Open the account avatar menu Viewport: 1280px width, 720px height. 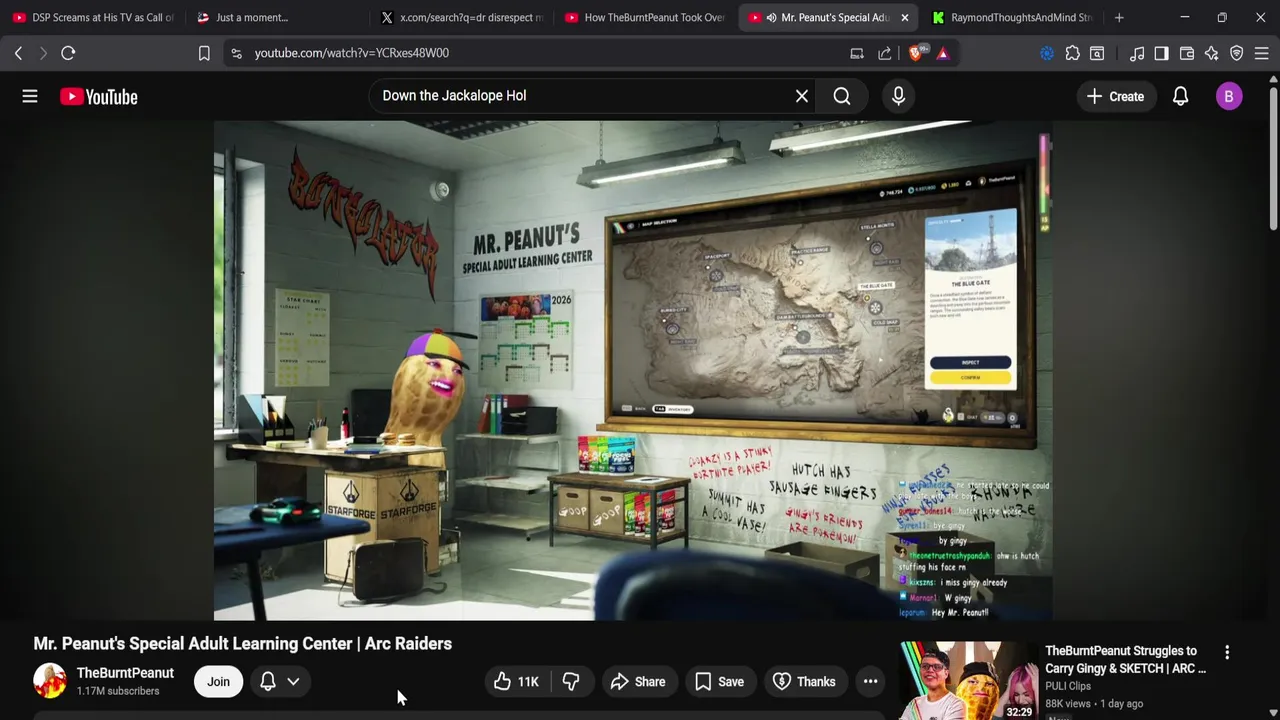click(x=1229, y=96)
